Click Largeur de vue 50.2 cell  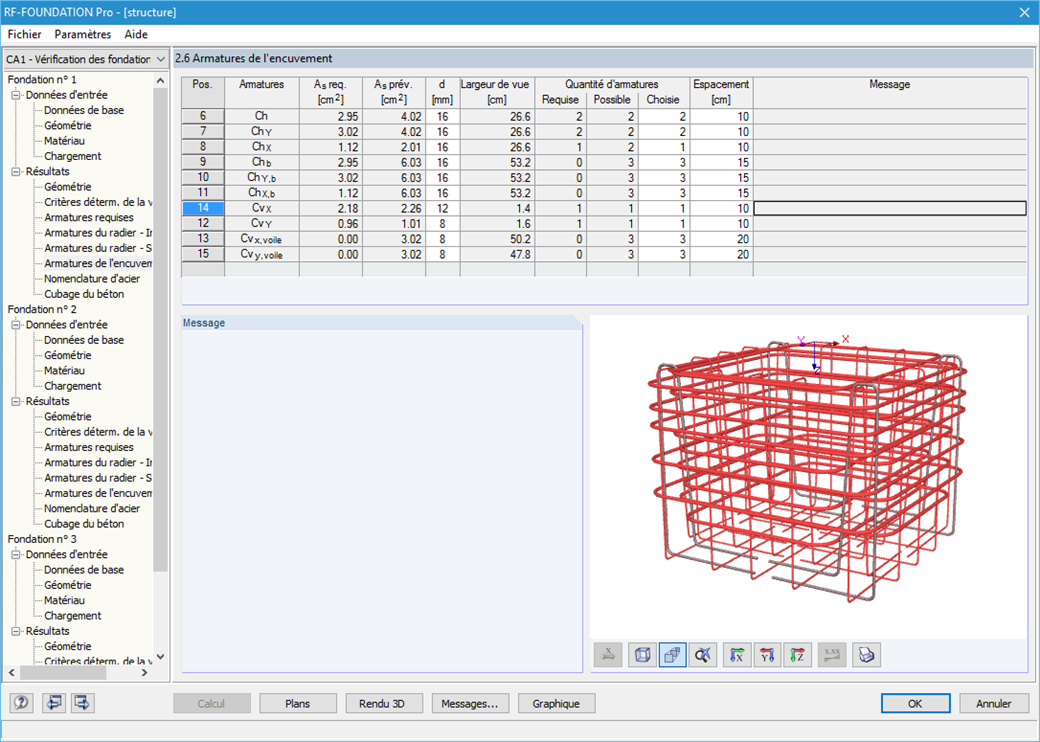coord(497,239)
